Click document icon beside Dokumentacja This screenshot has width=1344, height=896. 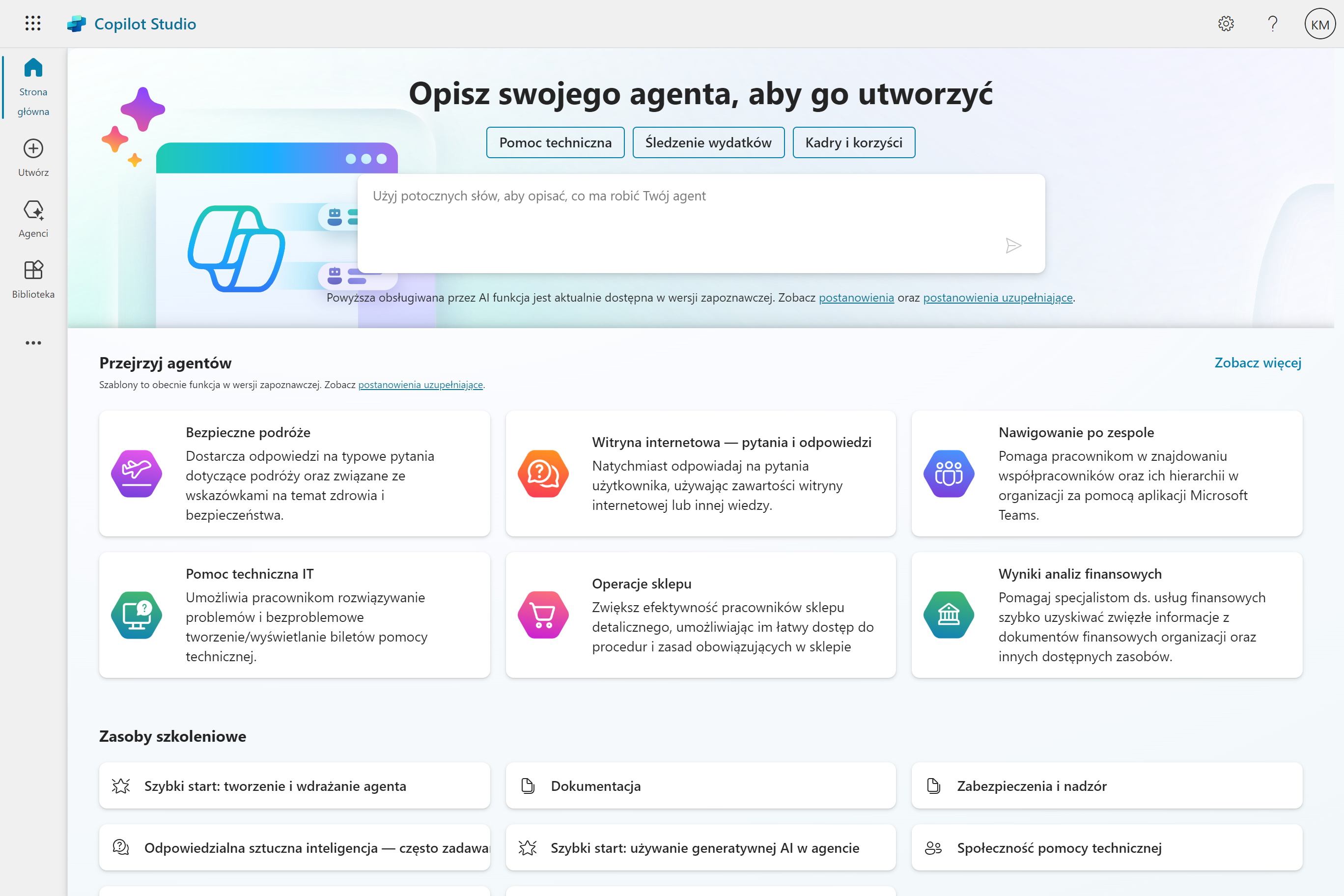click(528, 785)
